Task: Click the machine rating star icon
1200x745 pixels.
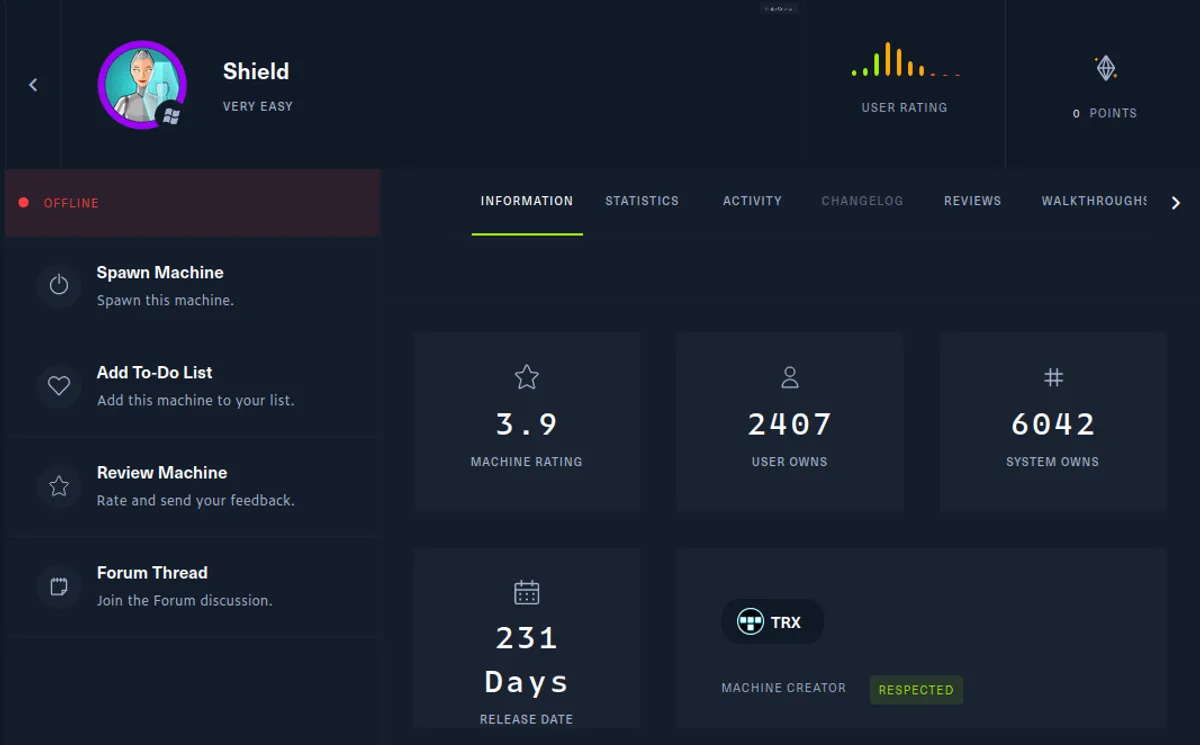Action: pyautogui.click(x=526, y=378)
